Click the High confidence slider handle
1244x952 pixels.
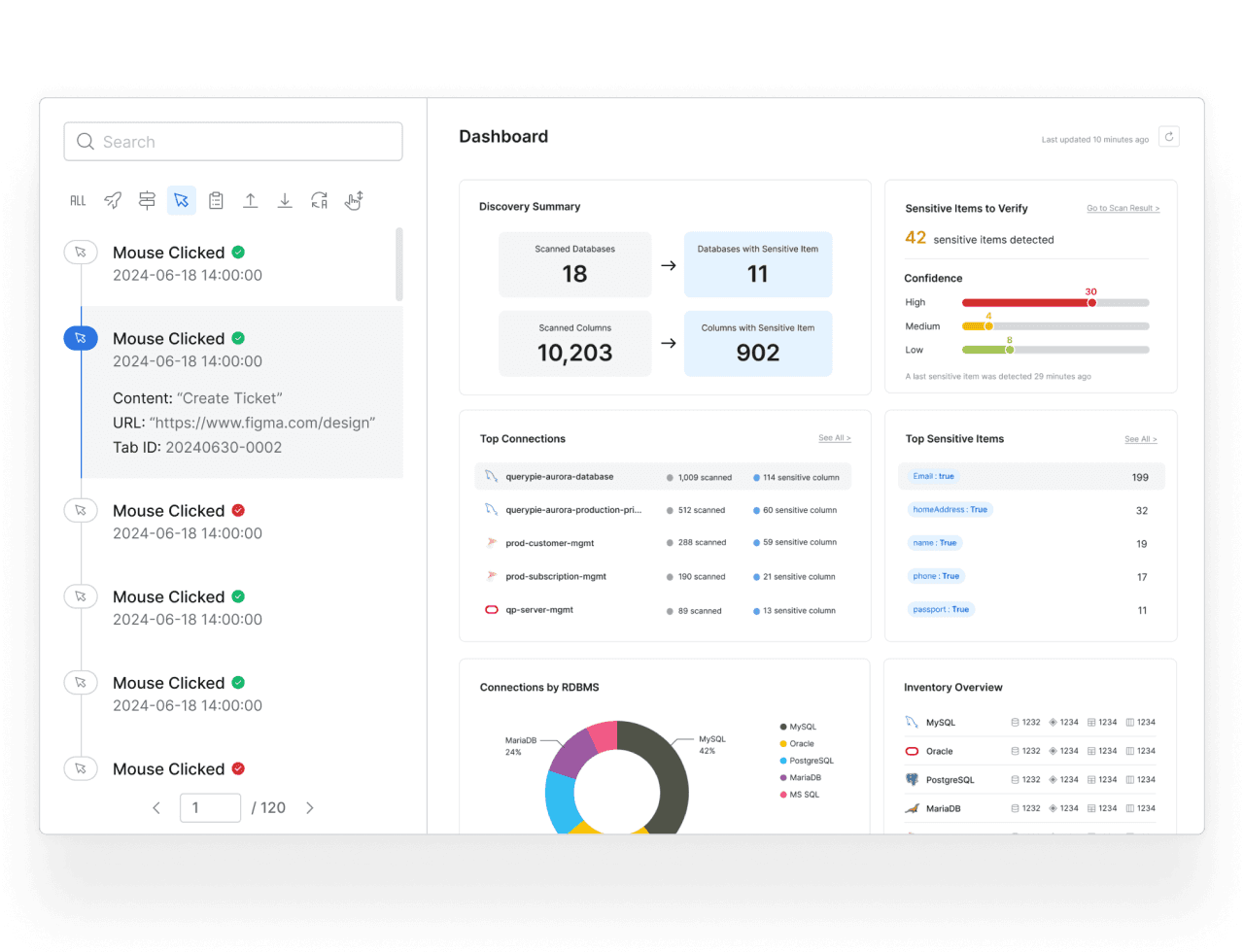(x=1091, y=302)
